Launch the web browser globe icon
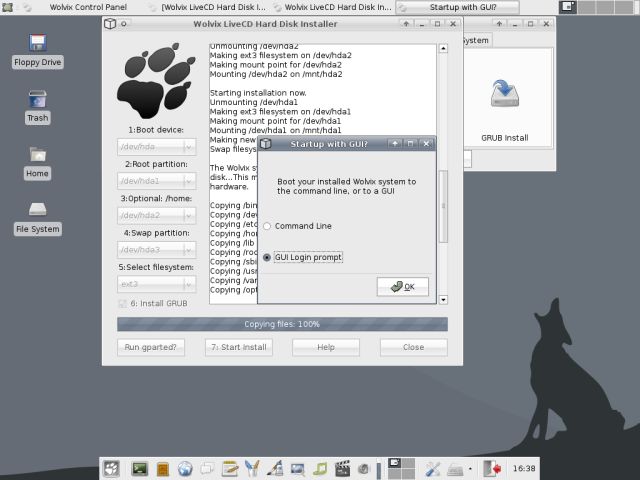This screenshot has width=640, height=480. (185, 469)
